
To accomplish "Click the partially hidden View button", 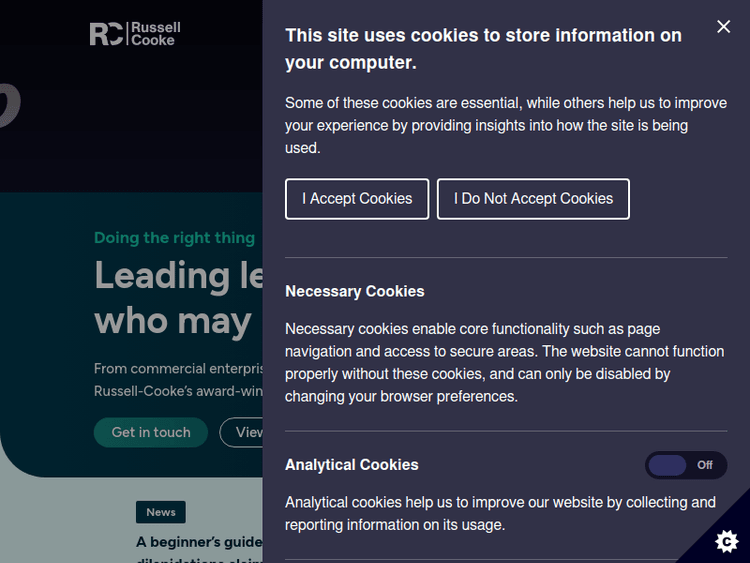I will (244, 433).
